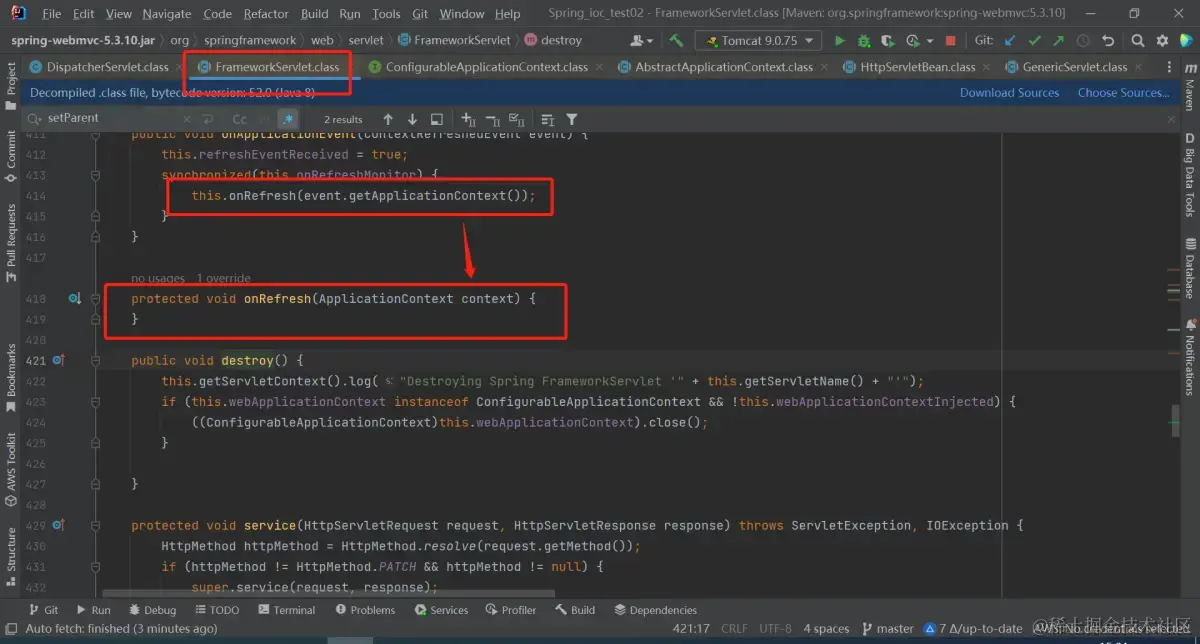This screenshot has width=1200, height=644.
Task: Git update project blue arrow icon
Action: point(1009,41)
